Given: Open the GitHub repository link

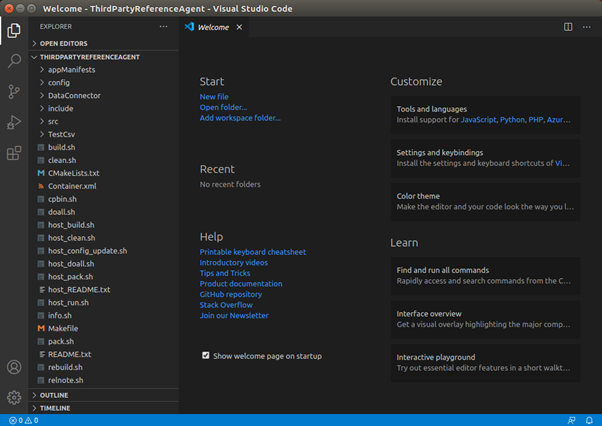Looking at the screenshot, I should coord(230,294).
